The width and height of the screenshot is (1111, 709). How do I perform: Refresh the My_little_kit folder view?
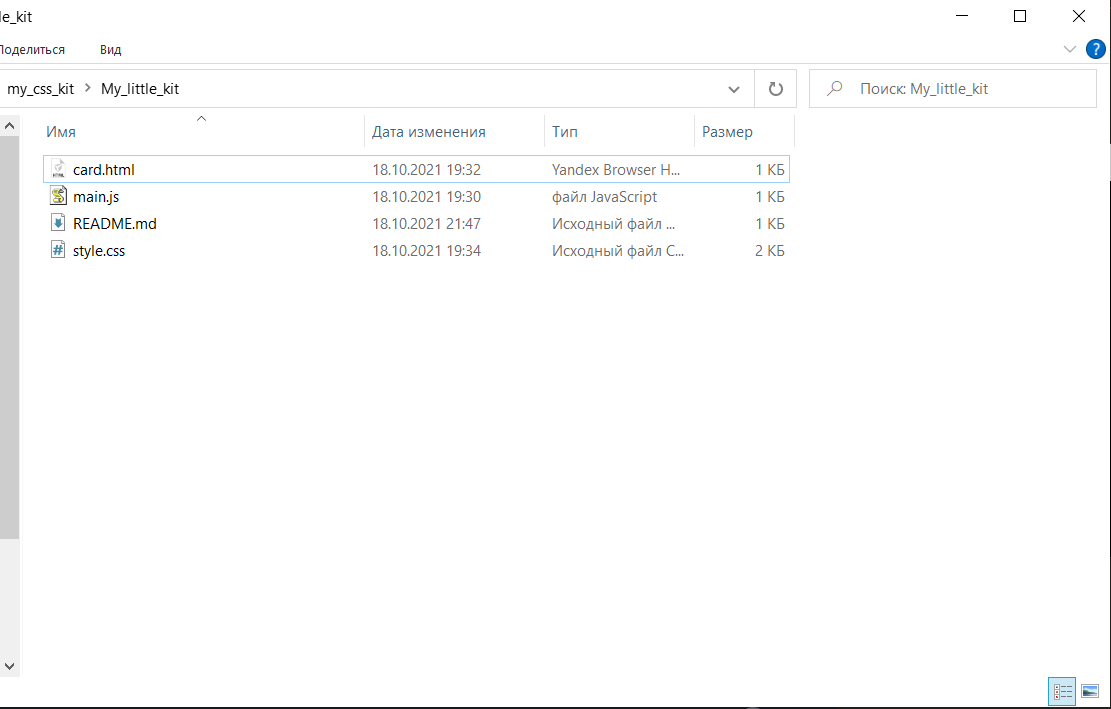coord(776,89)
